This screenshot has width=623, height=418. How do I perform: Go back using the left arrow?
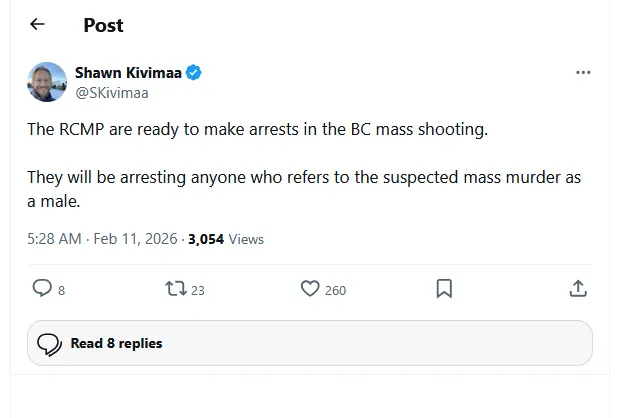37,24
